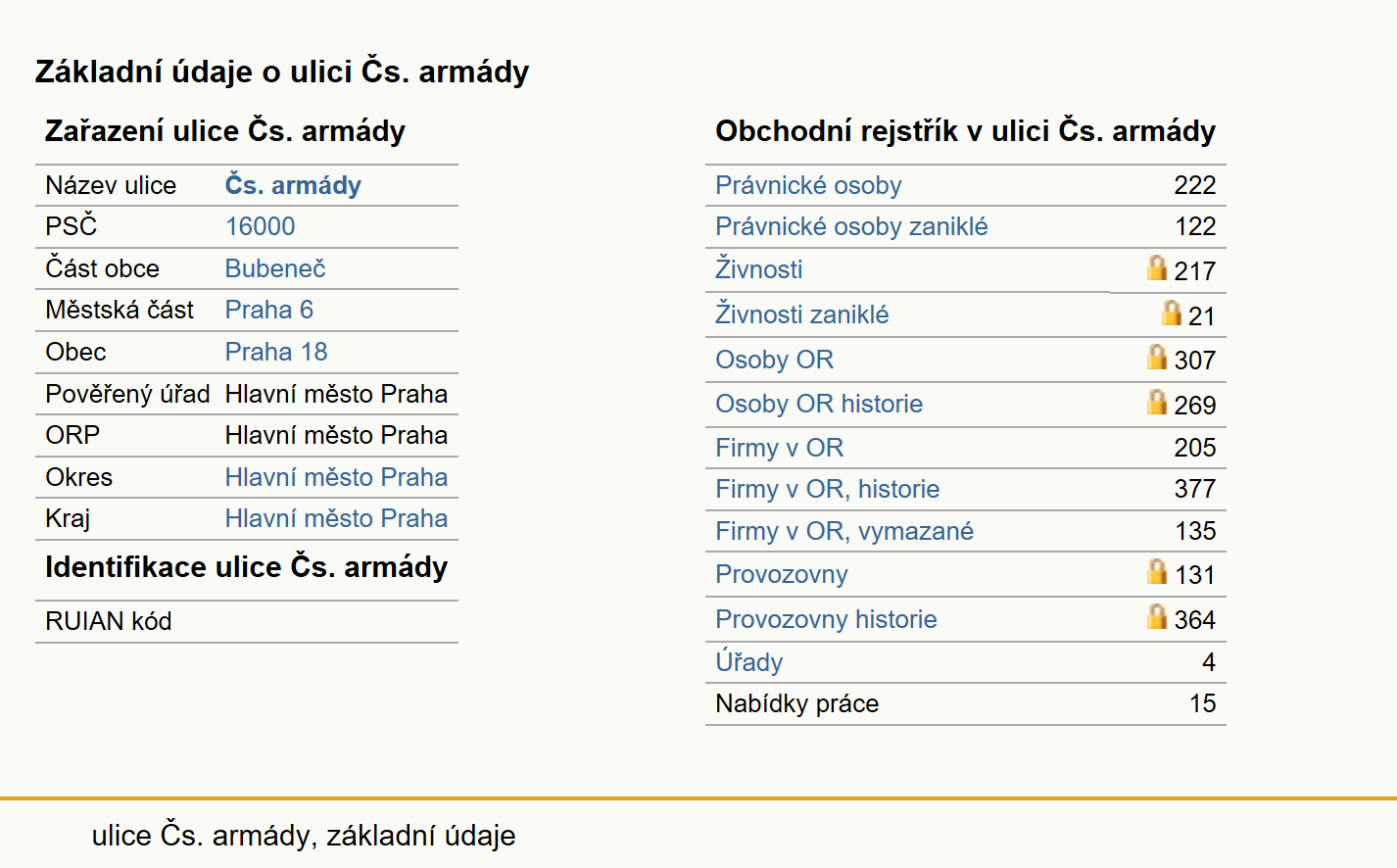This screenshot has height=868, width=1397.
Task: Open postal code 16000 link
Action: click(x=260, y=226)
